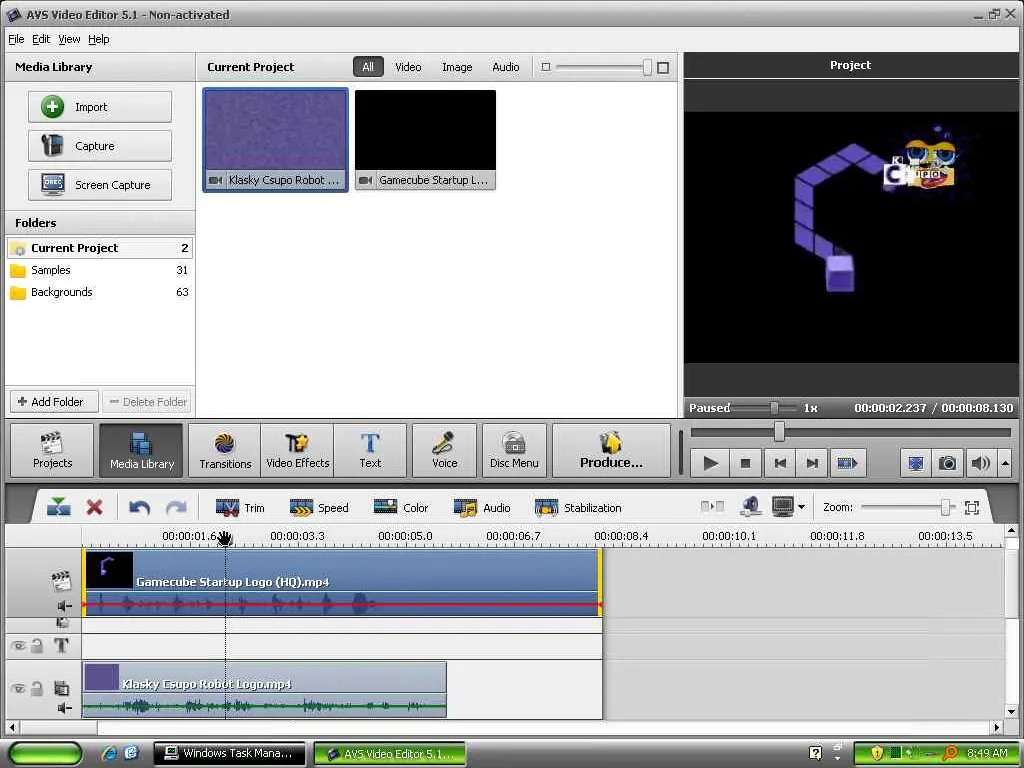Open the Trim tool

[x=240, y=507]
